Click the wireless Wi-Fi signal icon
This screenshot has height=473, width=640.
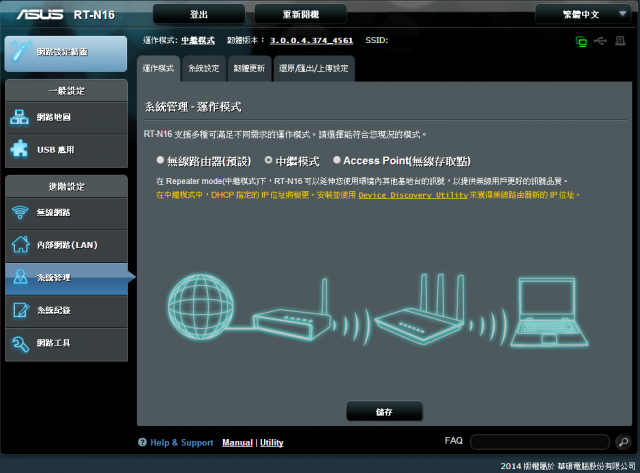click(x=20, y=212)
